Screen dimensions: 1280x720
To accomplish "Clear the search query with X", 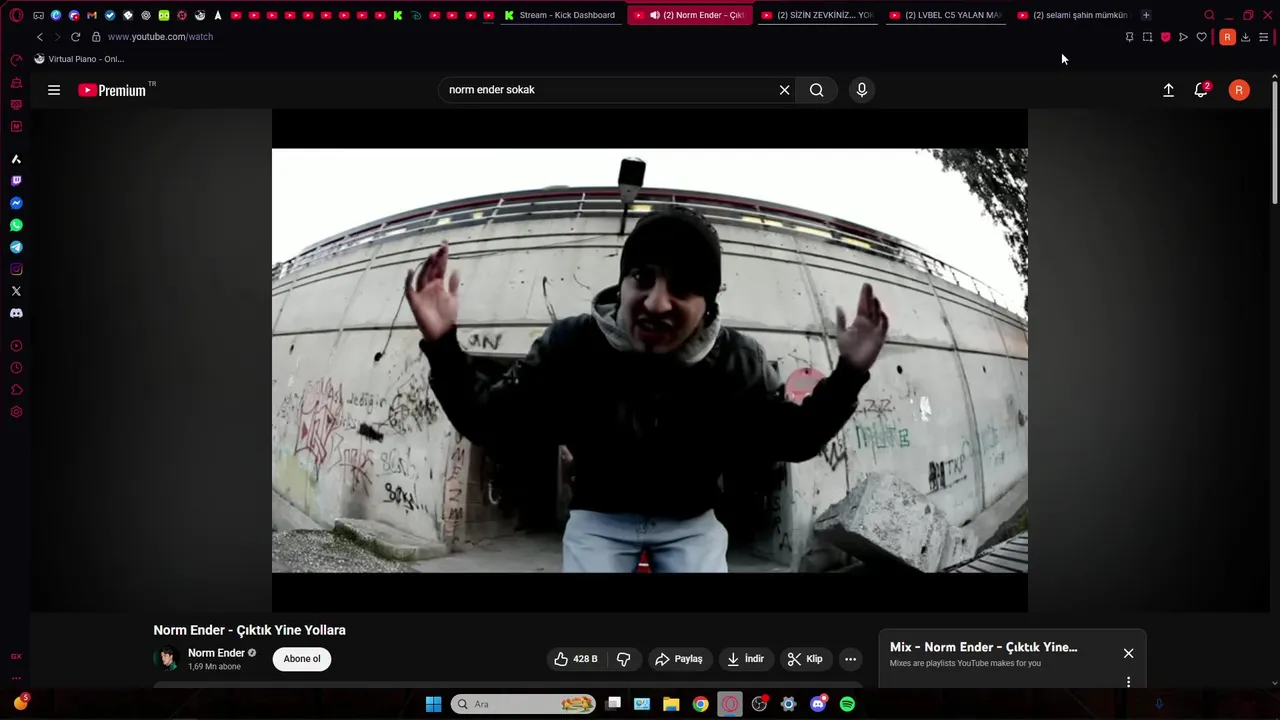I will 785,90.
